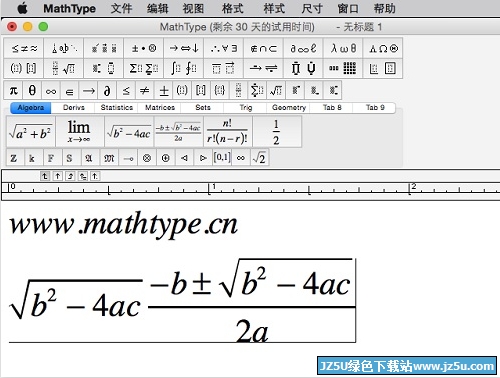The width and height of the screenshot is (500, 378).
Task: Insert the limit x→∞ expression
Action: coord(79,132)
